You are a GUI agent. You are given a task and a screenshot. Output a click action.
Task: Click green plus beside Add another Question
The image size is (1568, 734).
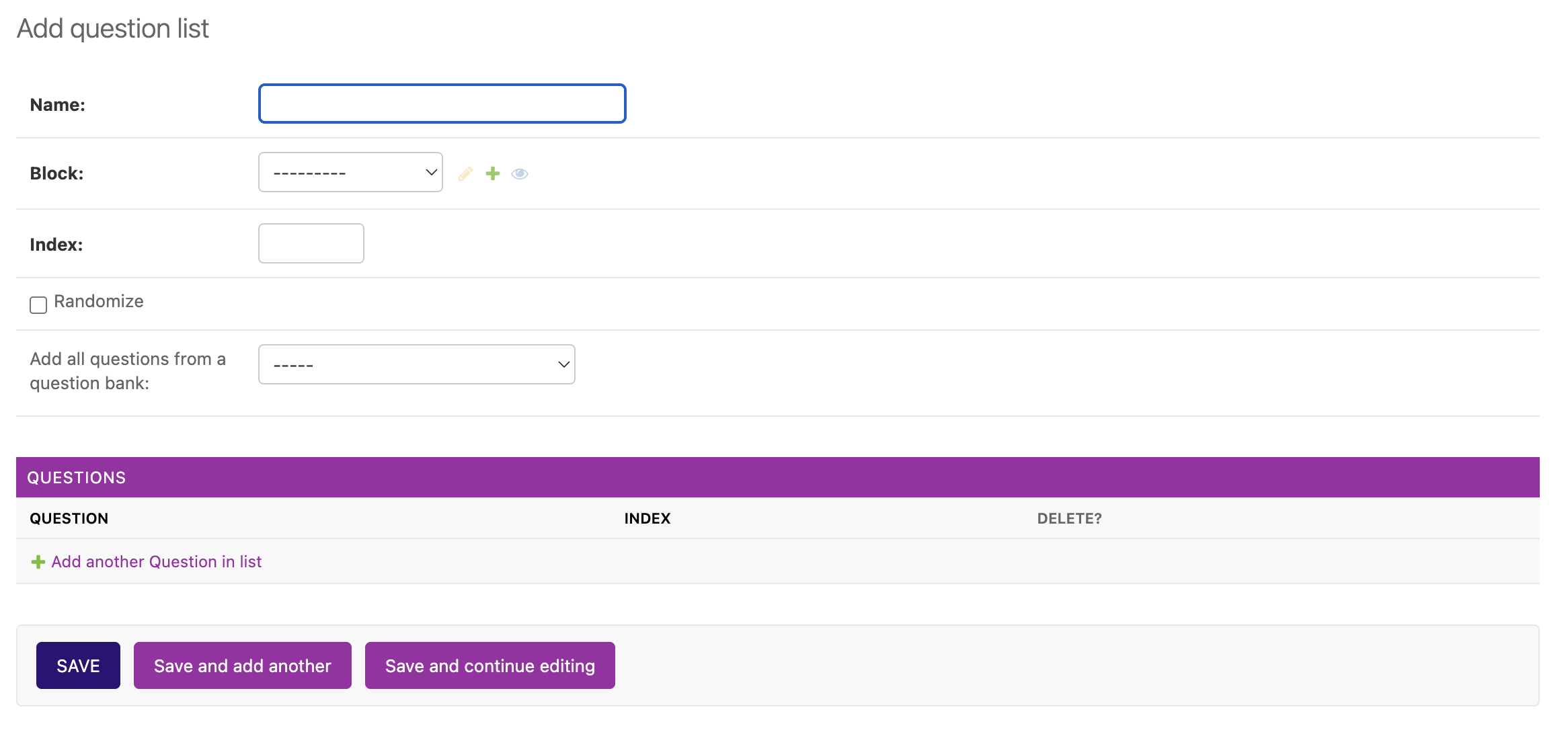tap(38, 562)
